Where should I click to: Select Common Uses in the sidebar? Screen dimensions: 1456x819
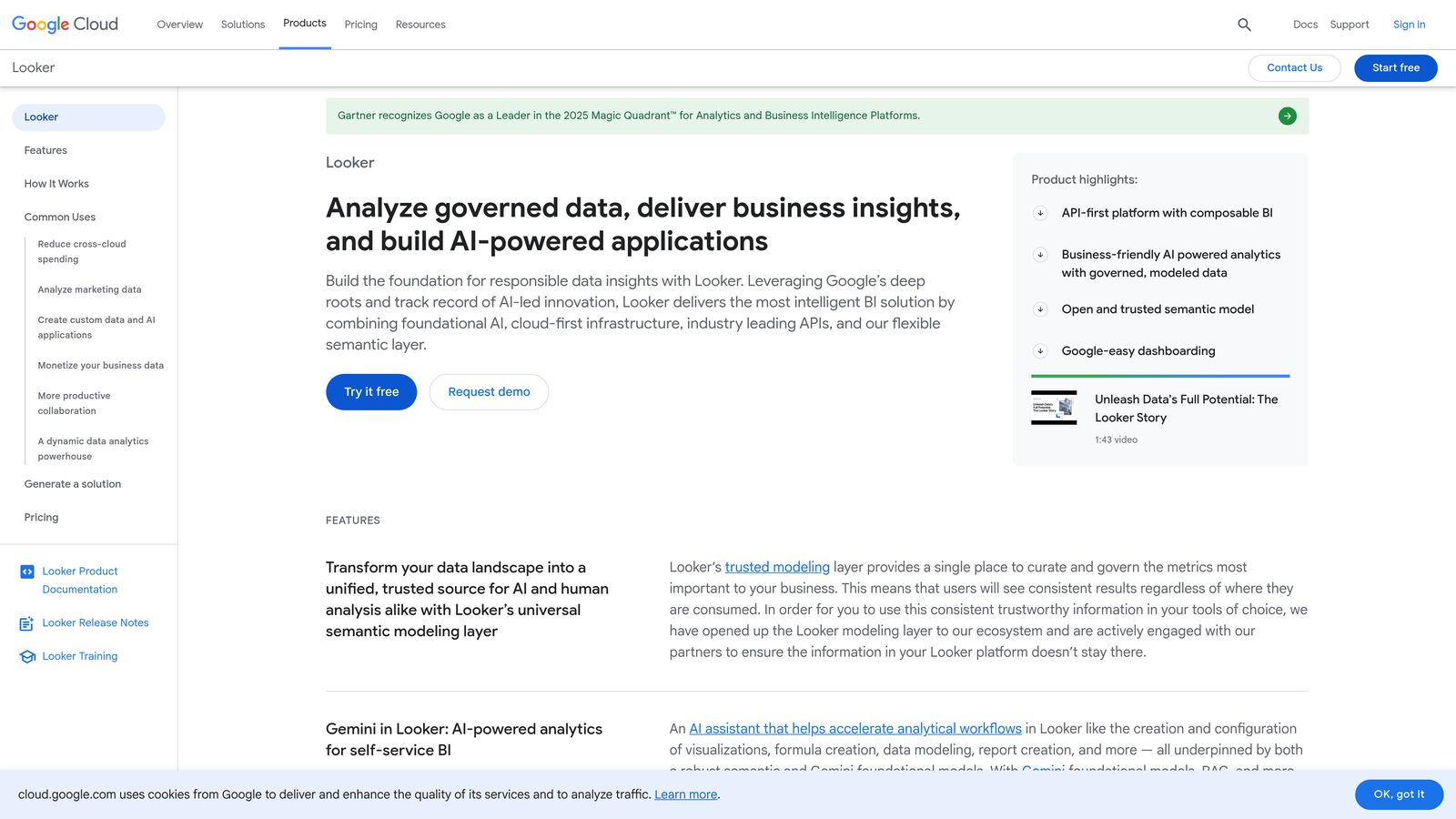tap(60, 217)
